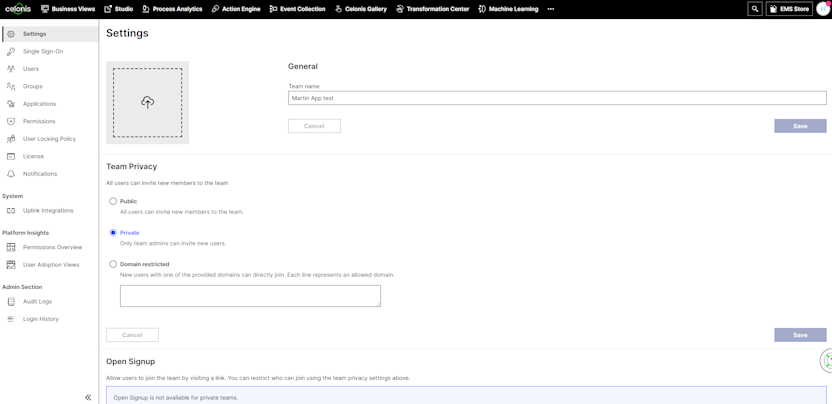
Task: Click Save in Team Privacy section
Action: [x=800, y=335]
